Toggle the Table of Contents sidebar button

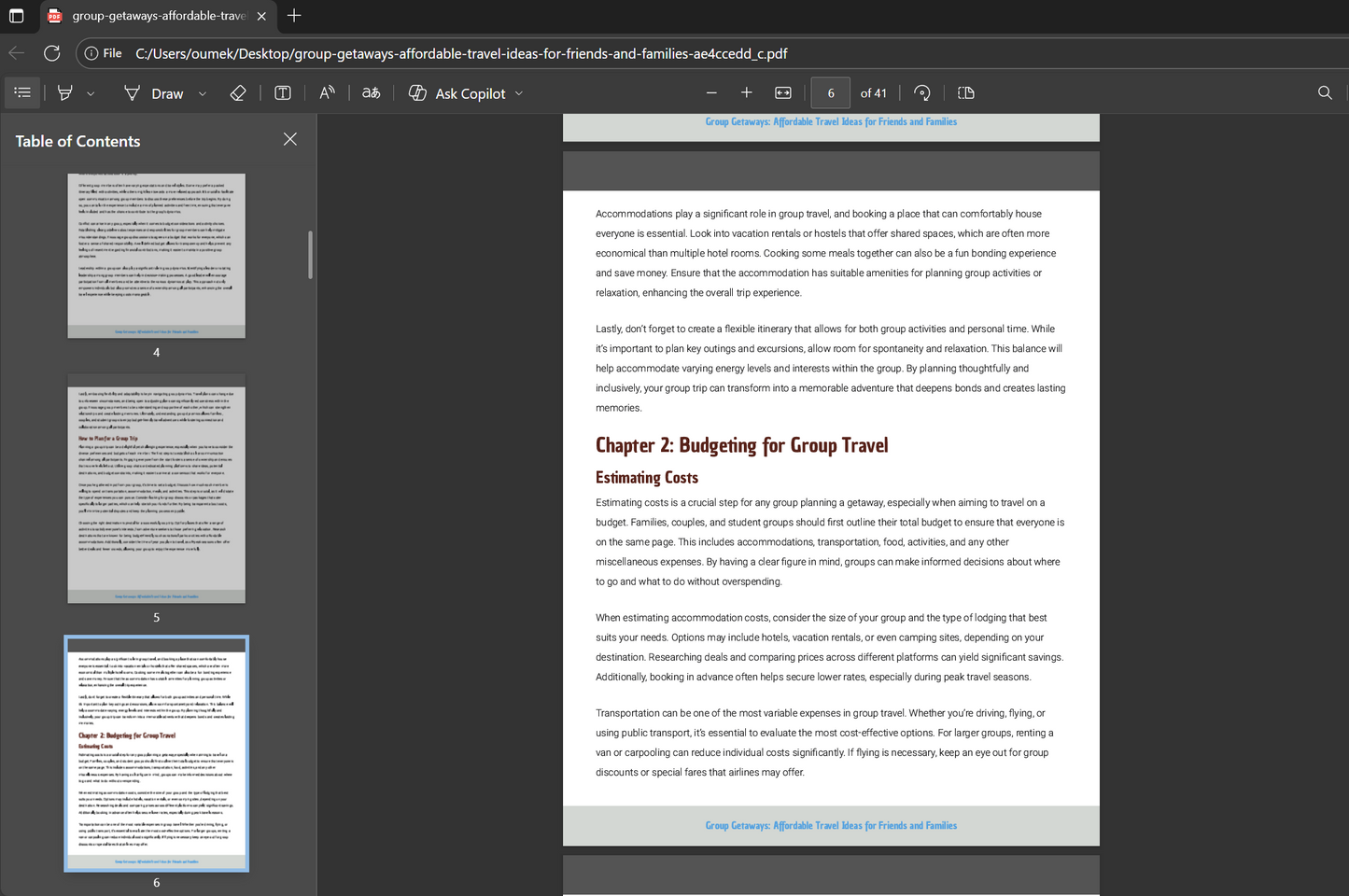[22, 92]
